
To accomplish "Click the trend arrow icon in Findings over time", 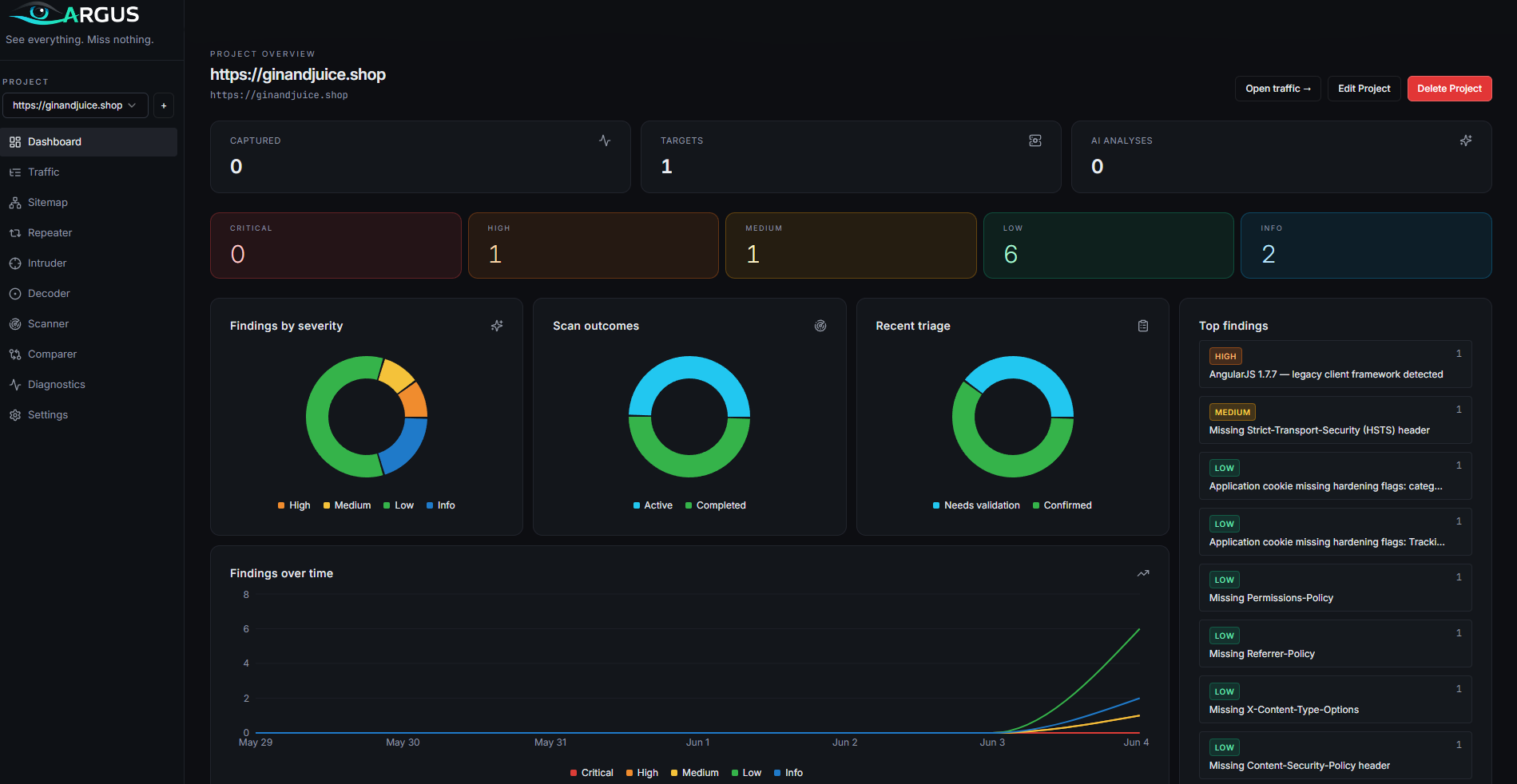I will pyautogui.click(x=1143, y=573).
